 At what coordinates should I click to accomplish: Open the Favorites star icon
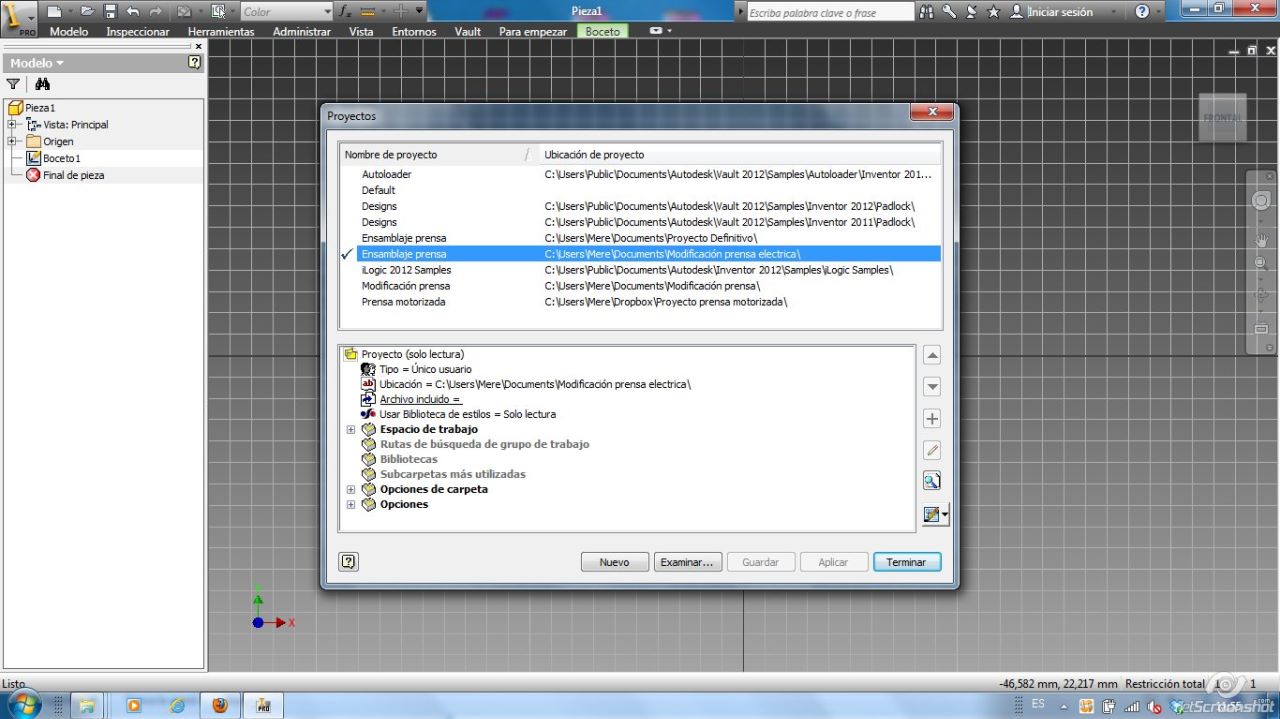tap(993, 12)
